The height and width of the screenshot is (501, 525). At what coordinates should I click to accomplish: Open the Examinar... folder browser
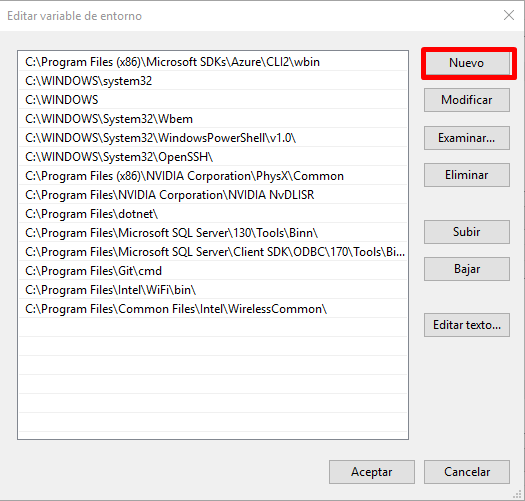[467, 138]
